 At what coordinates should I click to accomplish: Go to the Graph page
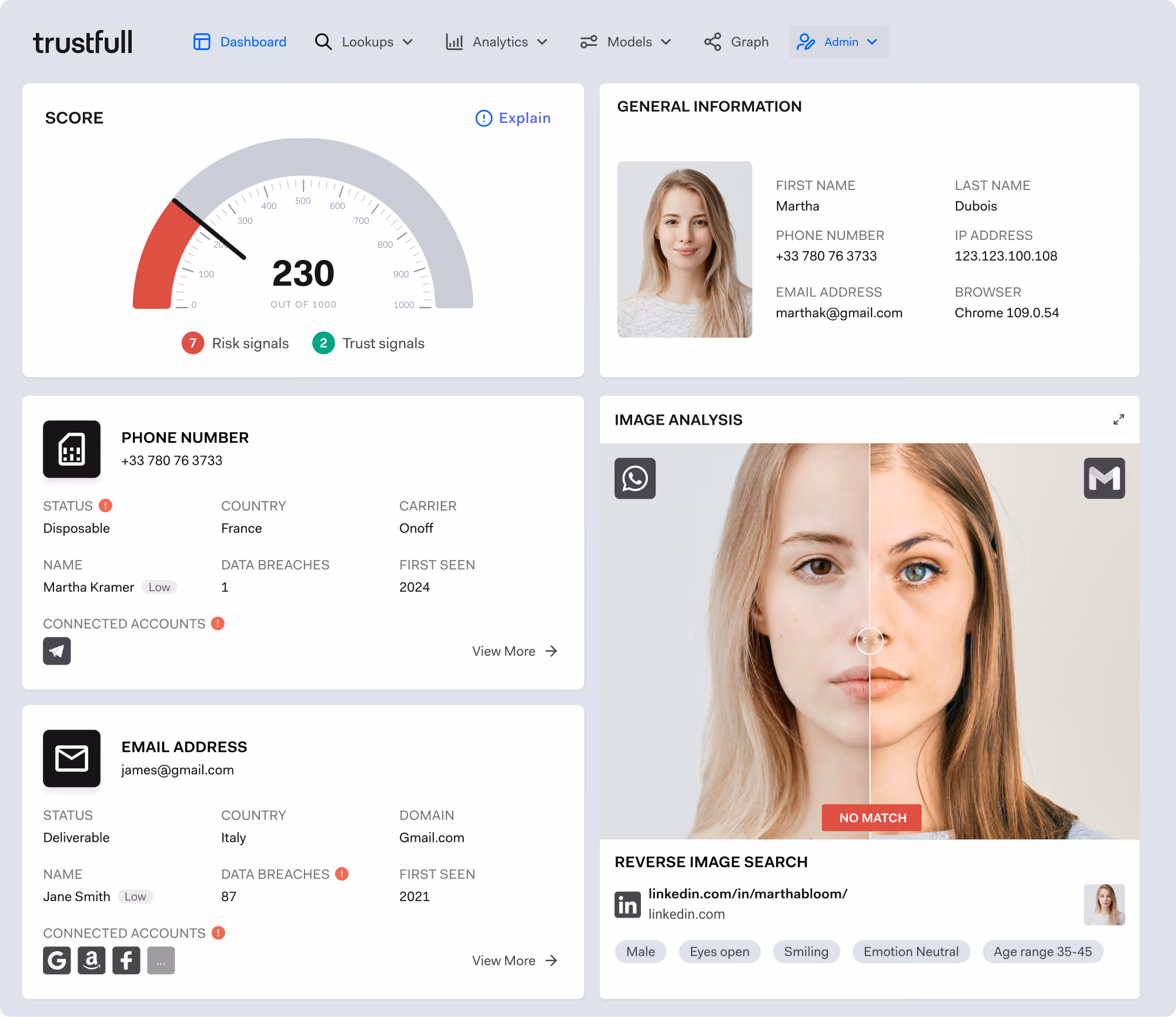coord(736,42)
